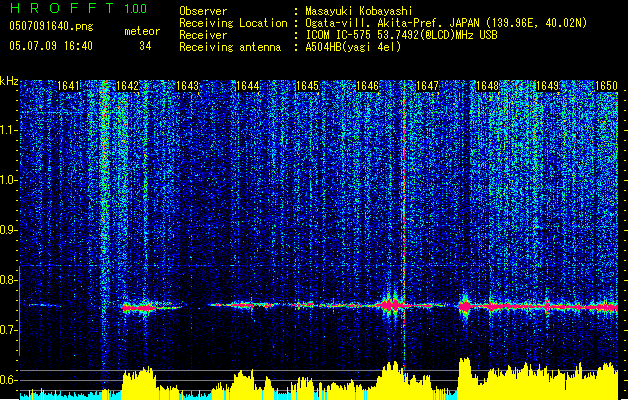The height and width of the screenshot is (400, 629).
Task: Click the 1648 time marker
Action: click(x=487, y=86)
